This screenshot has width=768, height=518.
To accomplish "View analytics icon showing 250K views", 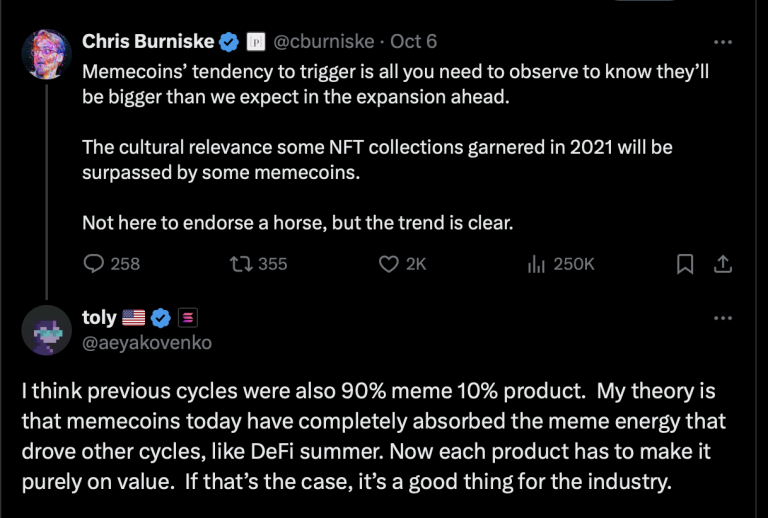I will 534,264.
